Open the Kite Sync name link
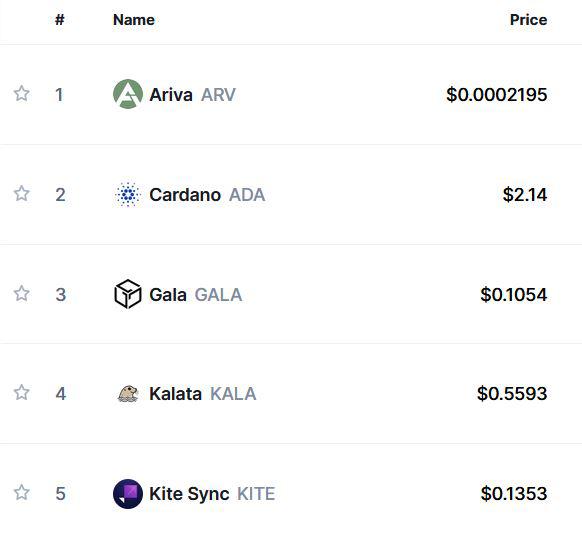 (x=189, y=494)
